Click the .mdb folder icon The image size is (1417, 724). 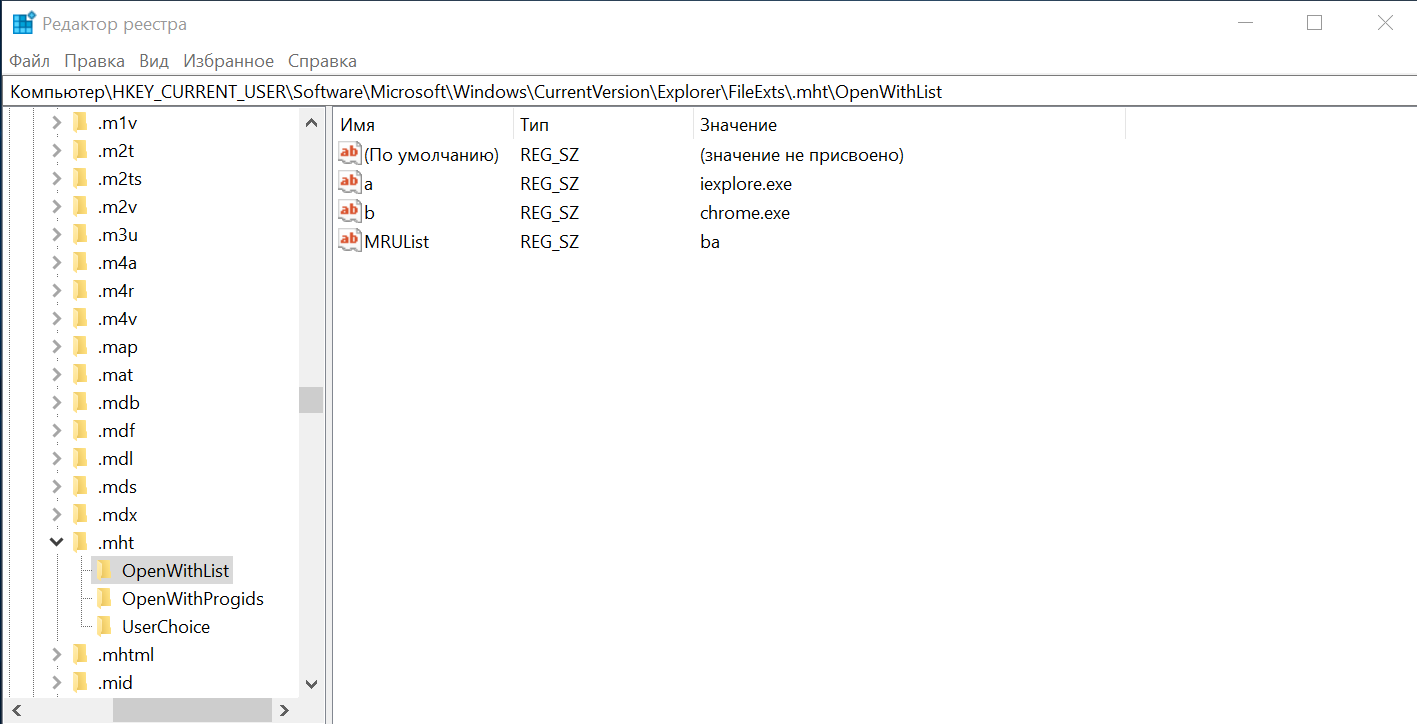pos(81,403)
